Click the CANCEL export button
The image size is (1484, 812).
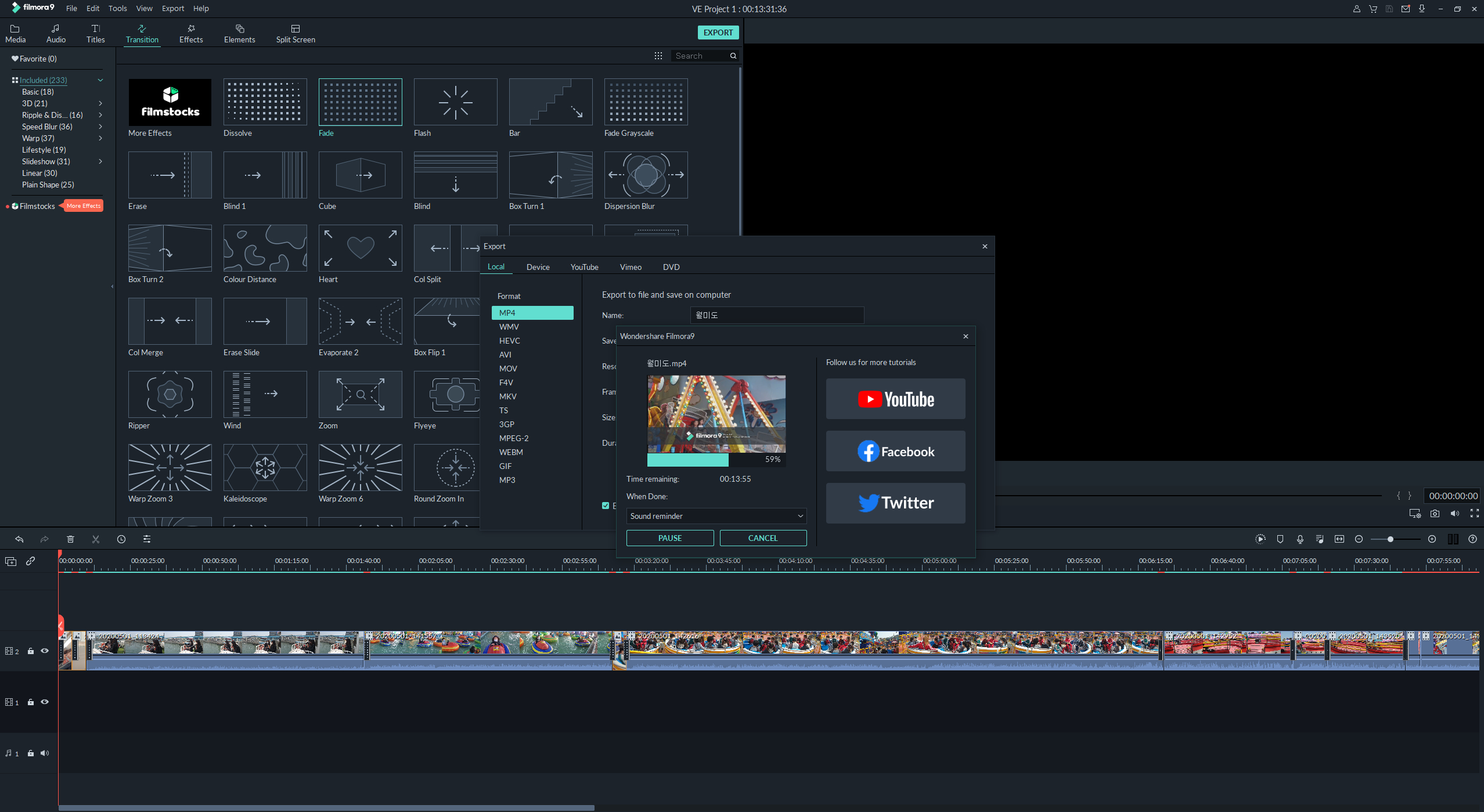point(762,538)
